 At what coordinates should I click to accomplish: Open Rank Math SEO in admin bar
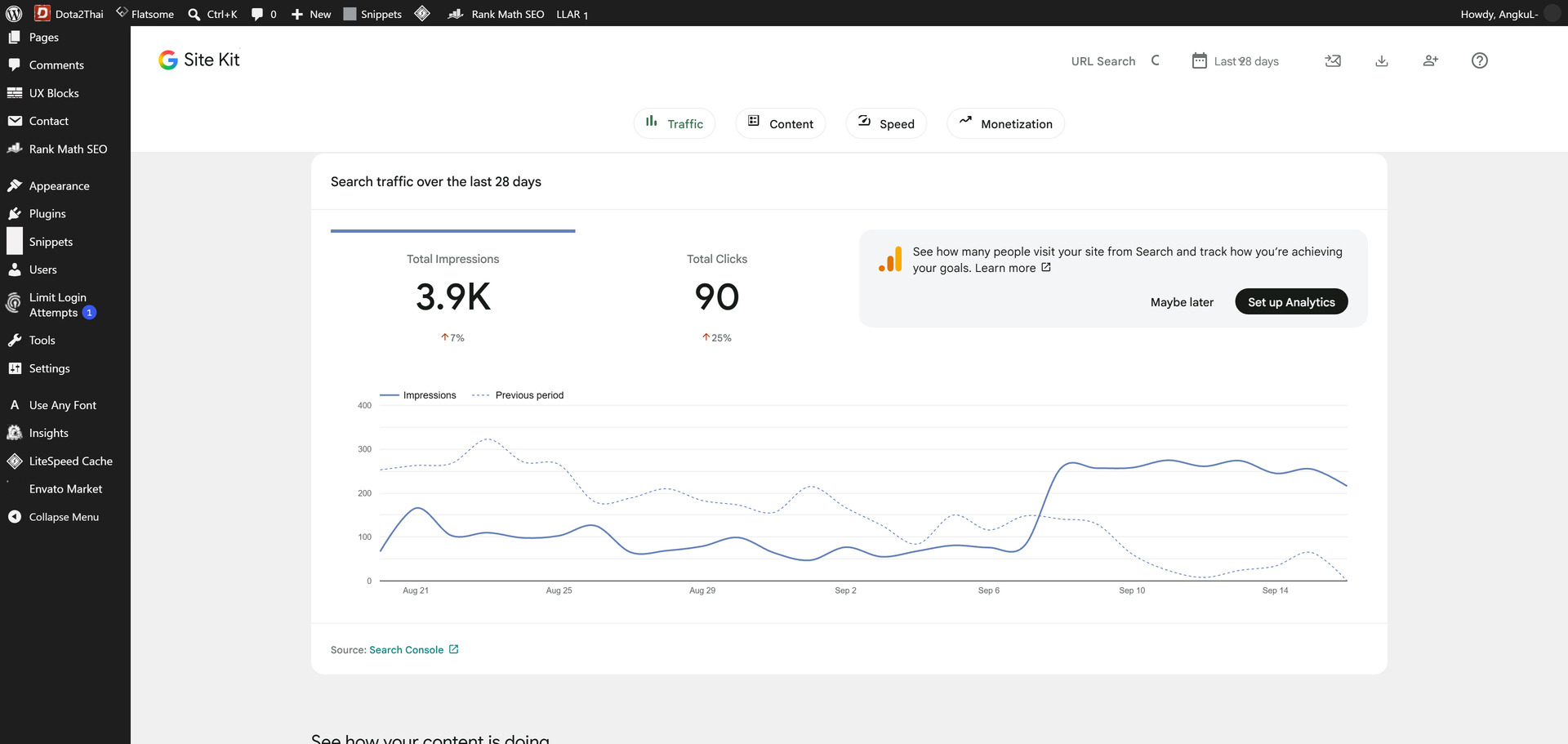(496, 14)
